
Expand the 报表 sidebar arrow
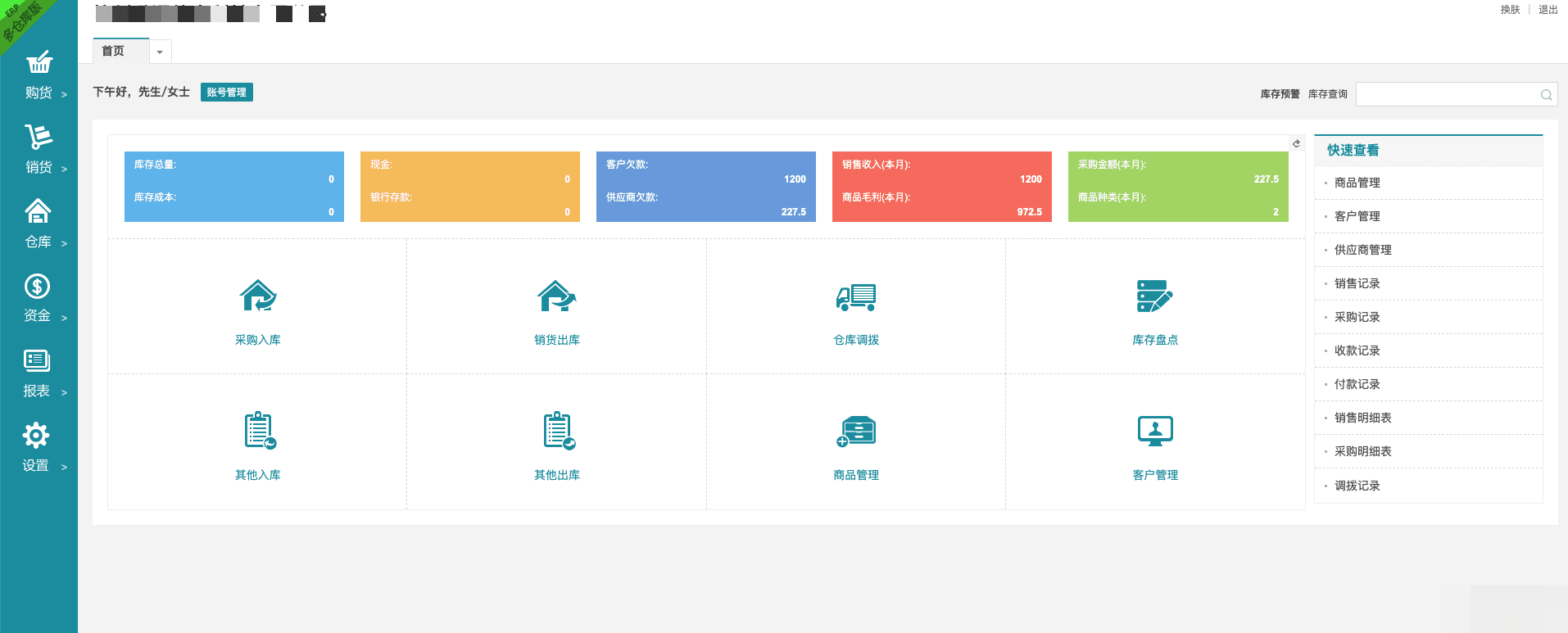[64, 392]
